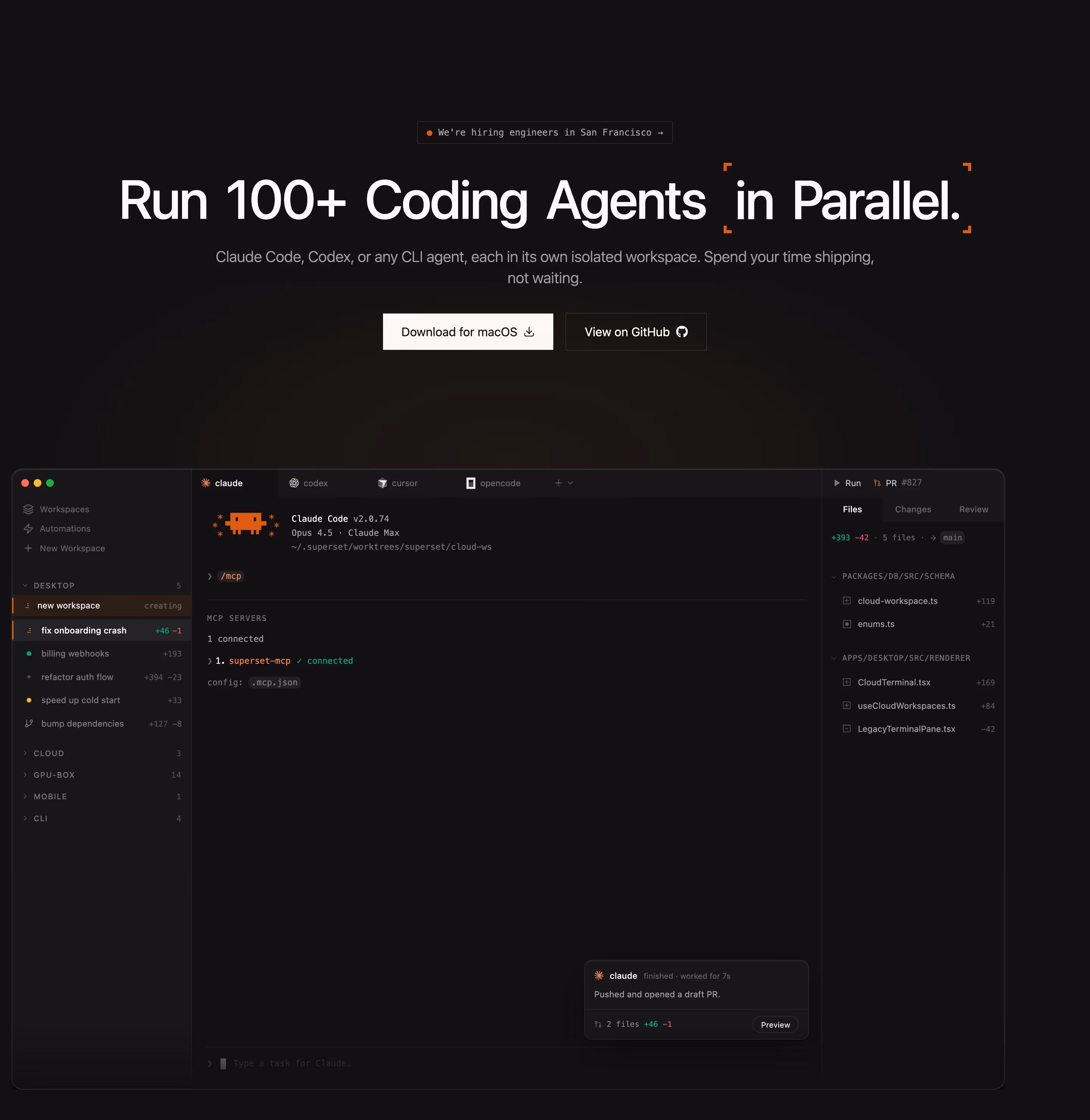Image resolution: width=1090 pixels, height=1120 pixels.
Task: Click the added-file icon beside cloud-workspace.ts
Action: (x=847, y=601)
